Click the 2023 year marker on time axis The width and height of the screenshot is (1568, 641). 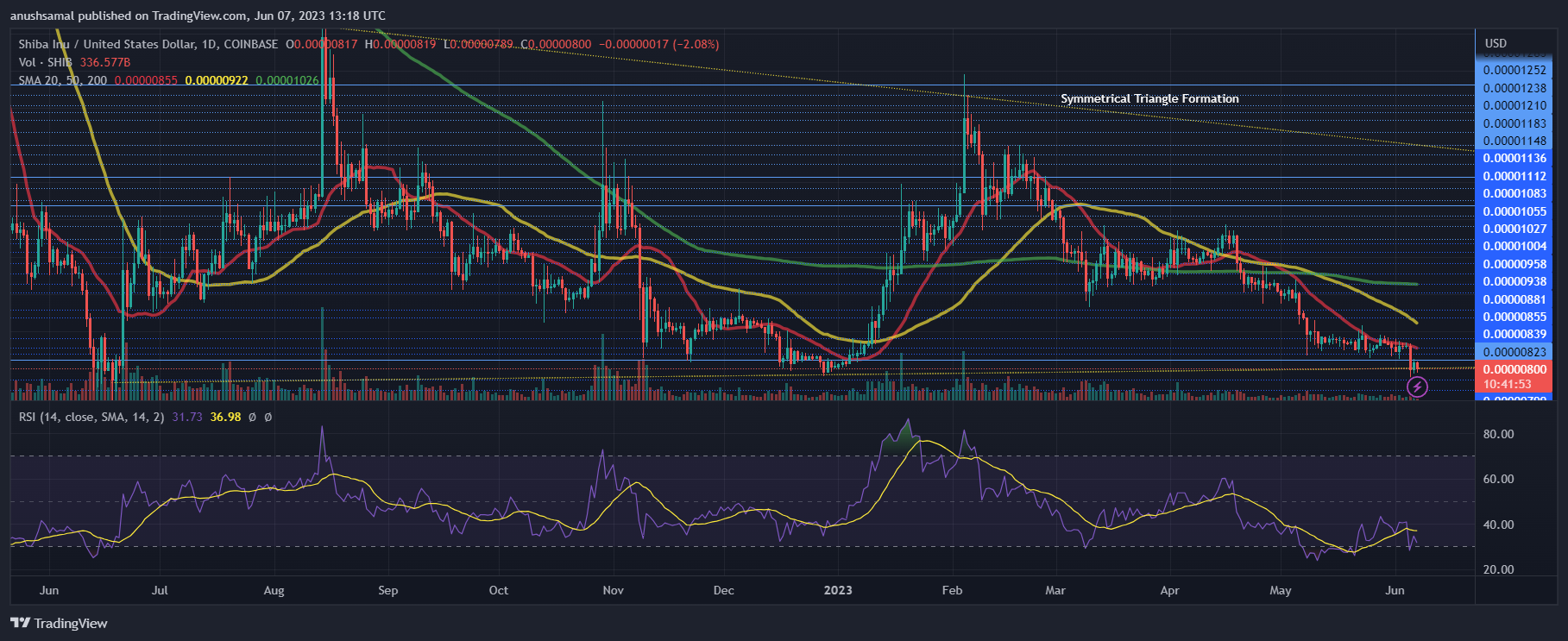pyautogui.click(x=838, y=590)
